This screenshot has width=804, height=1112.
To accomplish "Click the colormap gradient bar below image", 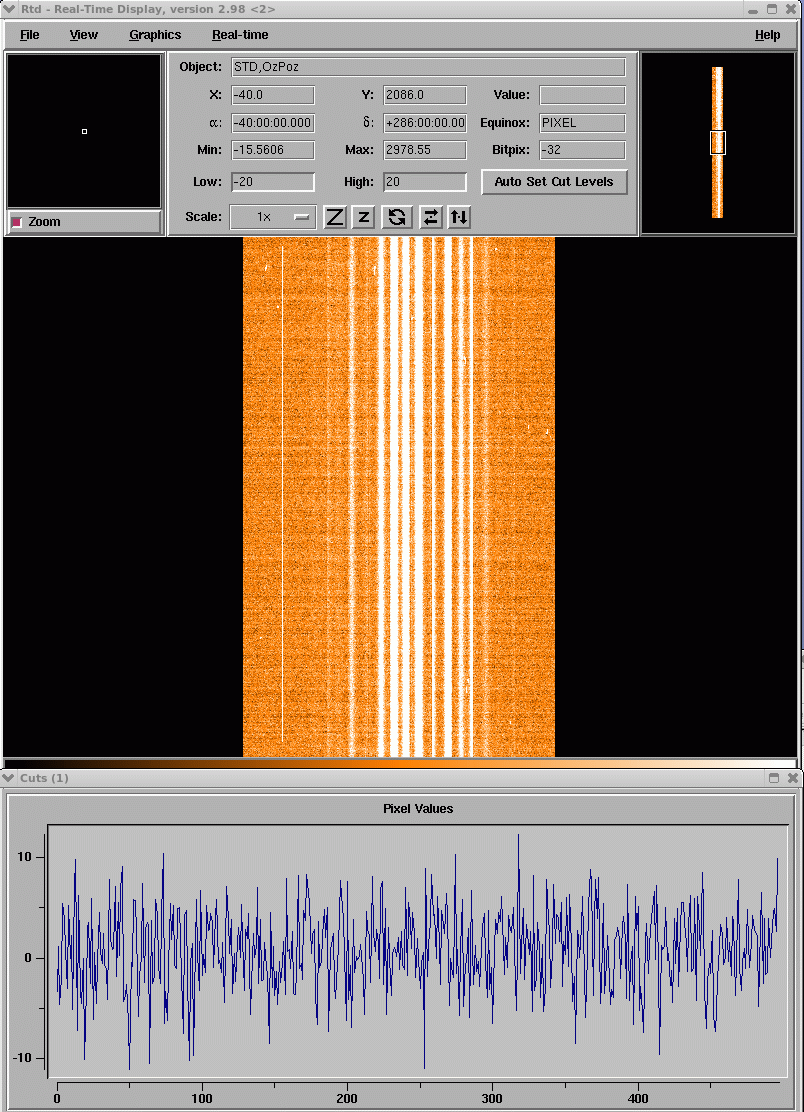I will coord(400,763).
